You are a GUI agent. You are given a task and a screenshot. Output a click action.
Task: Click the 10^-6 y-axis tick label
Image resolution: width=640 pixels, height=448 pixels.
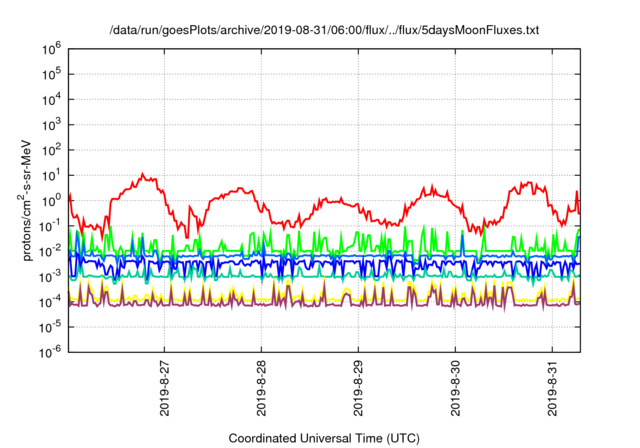51,353
